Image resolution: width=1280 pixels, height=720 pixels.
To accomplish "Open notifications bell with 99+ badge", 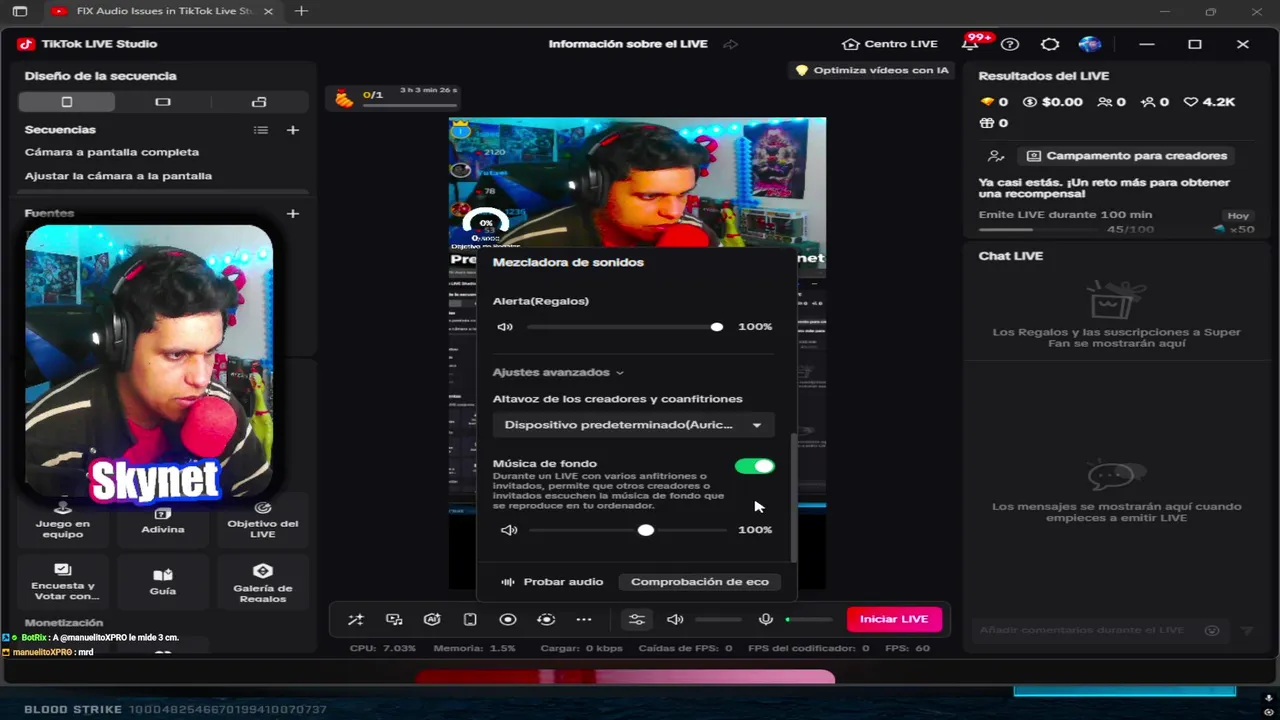I will pyautogui.click(x=971, y=44).
